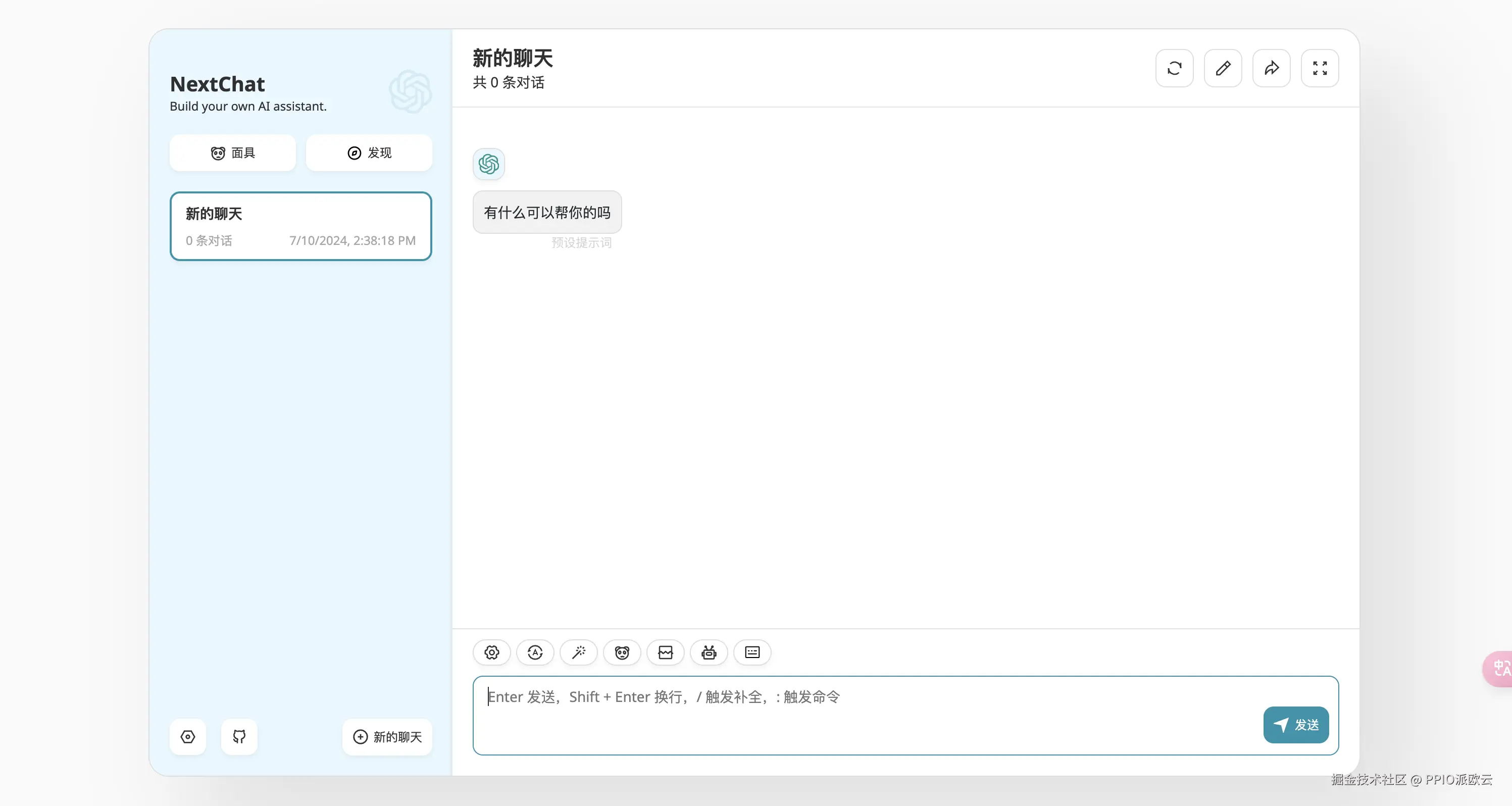Image resolution: width=1512 pixels, height=806 pixels.
Task: Refresh the chat title with the reload icon
Action: point(1174,68)
